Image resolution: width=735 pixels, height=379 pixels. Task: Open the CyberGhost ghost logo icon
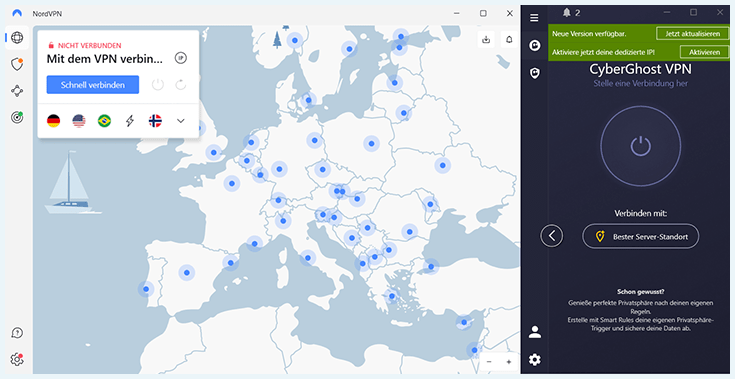click(x=534, y=45)
